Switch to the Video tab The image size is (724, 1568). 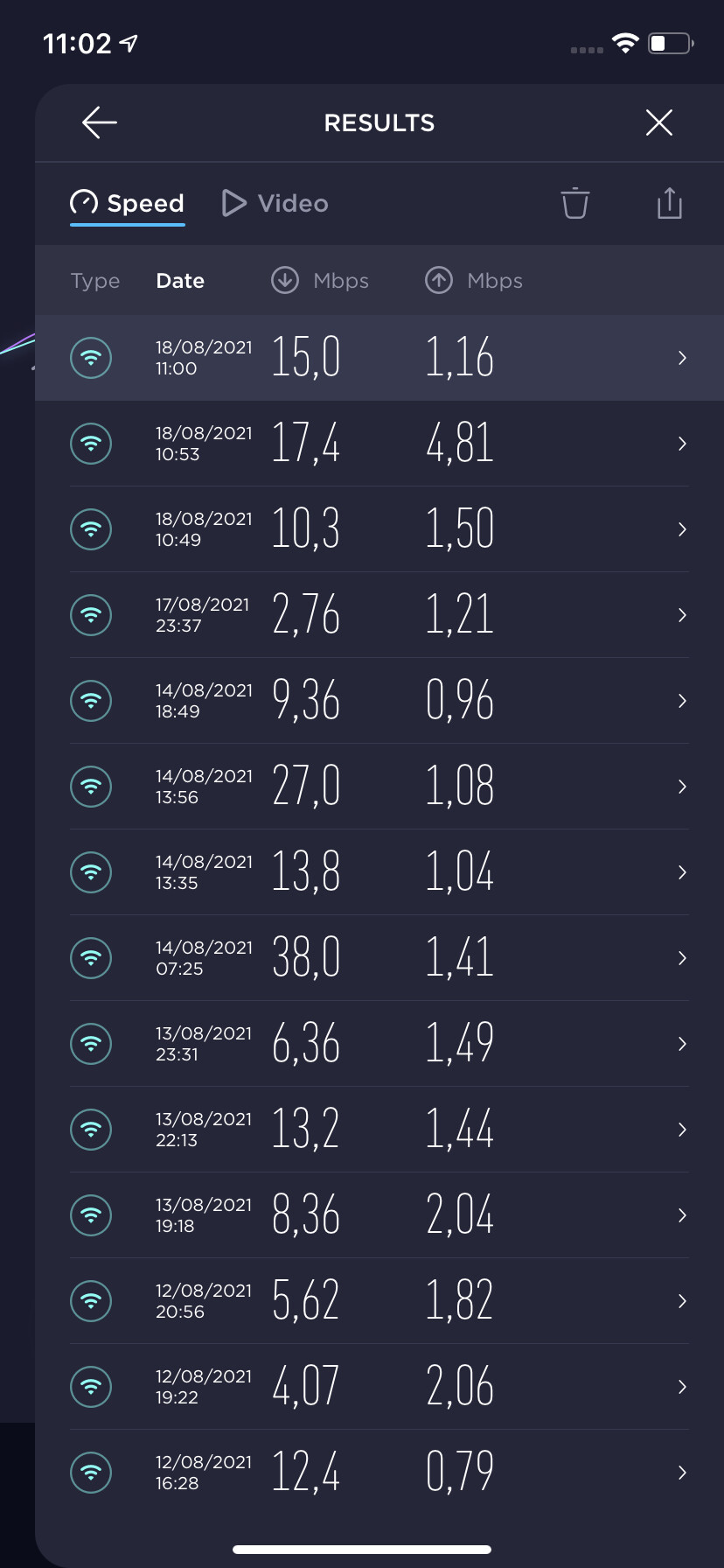coord(275,204)
